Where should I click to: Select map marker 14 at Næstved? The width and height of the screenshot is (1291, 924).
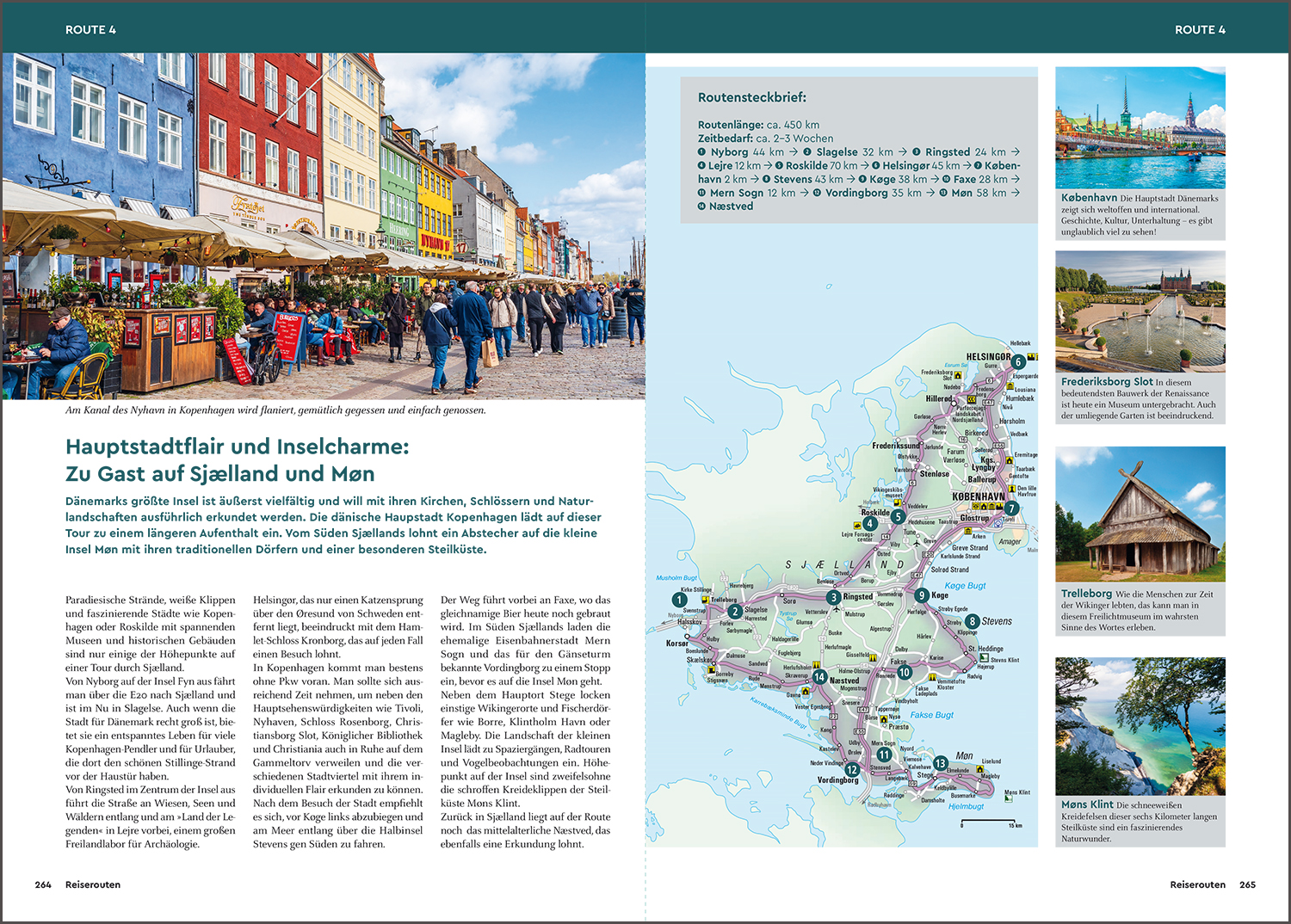(x=820, y=677)
